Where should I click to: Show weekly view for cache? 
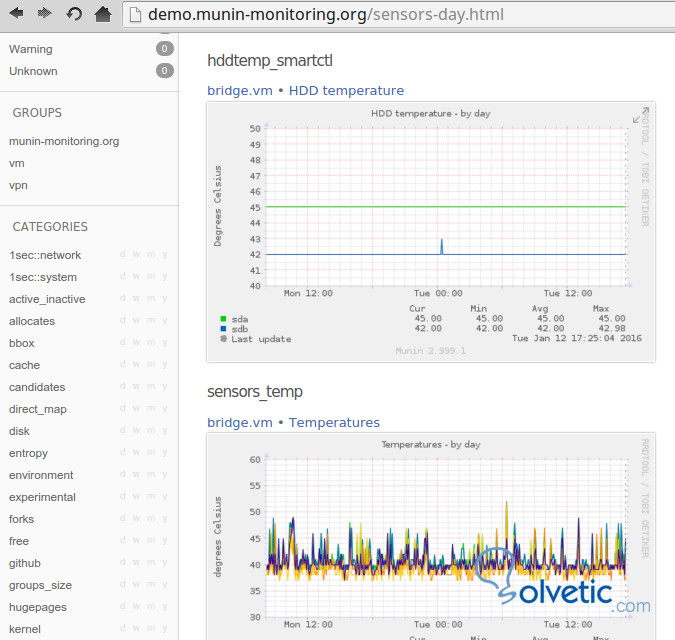point(136,364)
